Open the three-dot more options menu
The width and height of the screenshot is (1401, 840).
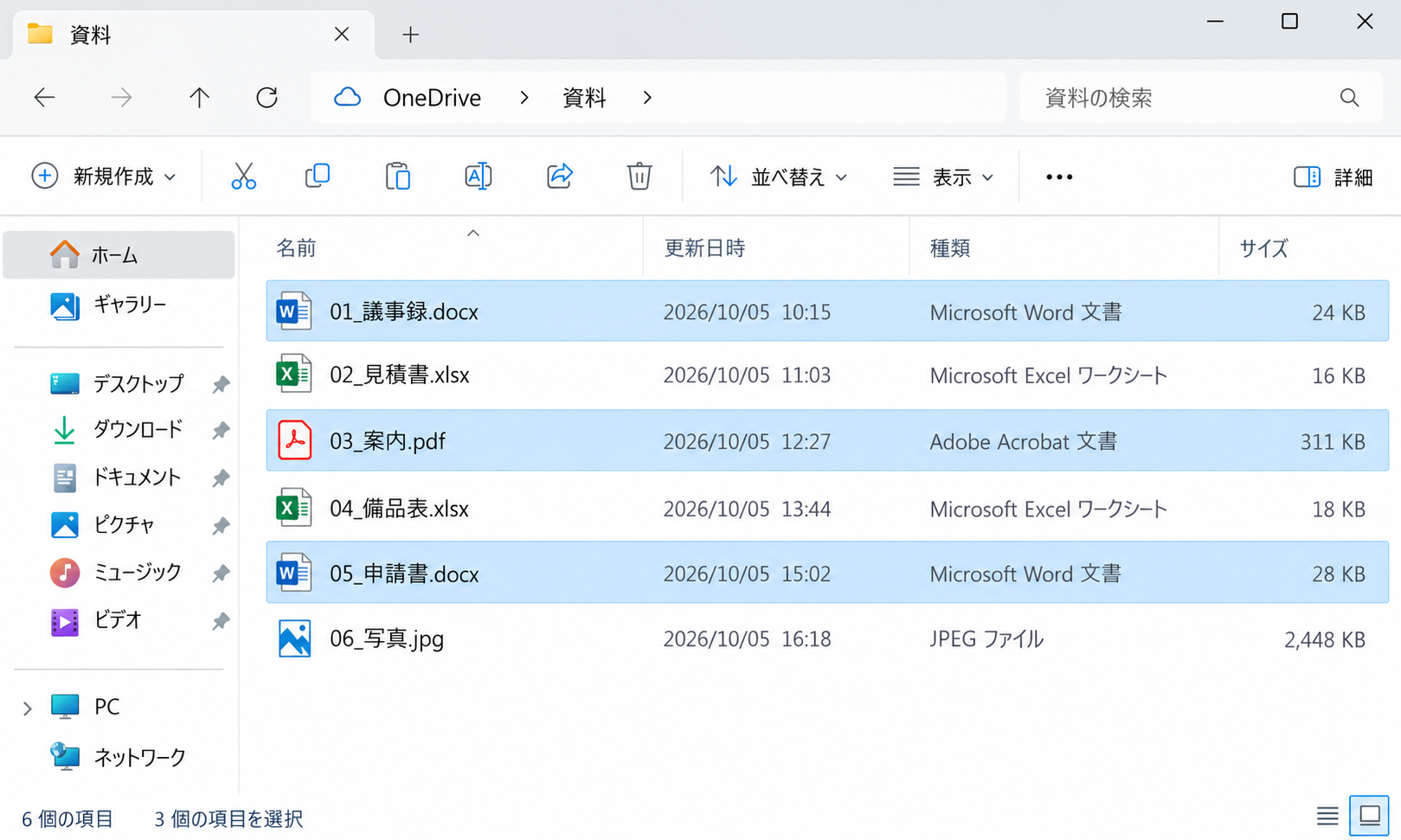(x=1059, y=177)
